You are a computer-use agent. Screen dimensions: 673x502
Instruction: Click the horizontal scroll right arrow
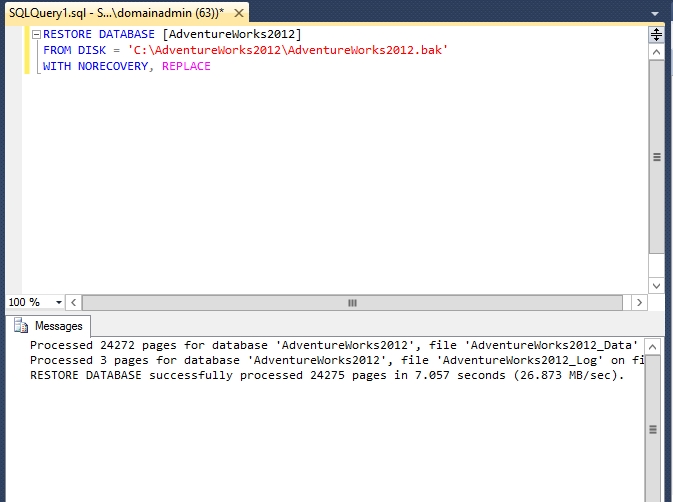640,302
